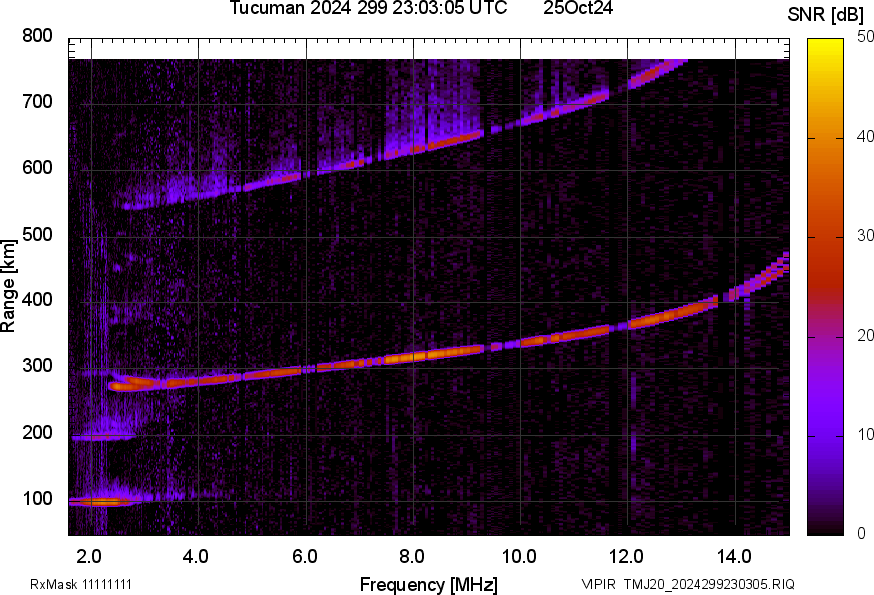Click the SNR colorbar gradient strip
874x595 pixels.
click(x=826, y=287)
